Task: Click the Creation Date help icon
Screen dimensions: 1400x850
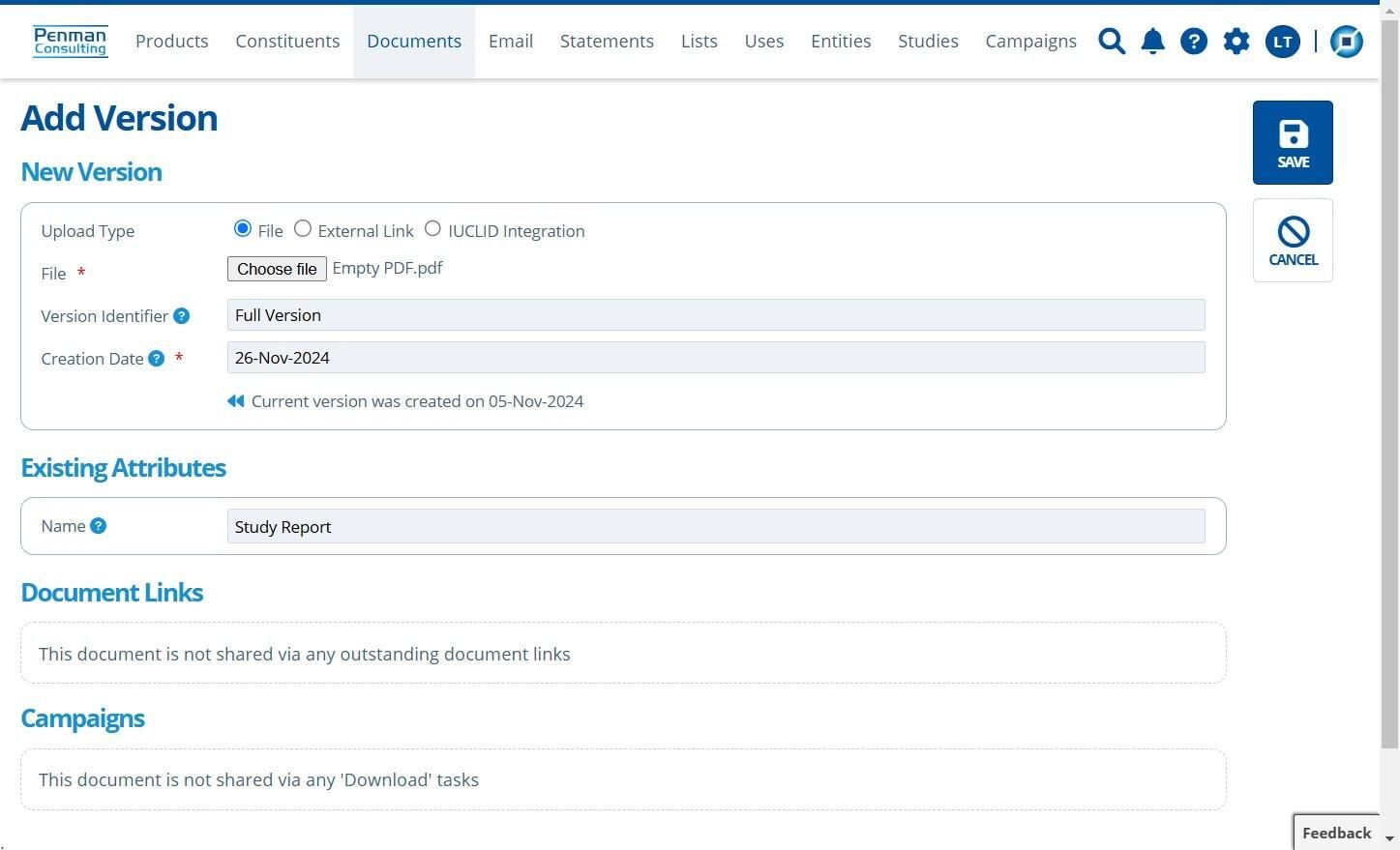Action: pyautogui.click(x=156, y=359)
